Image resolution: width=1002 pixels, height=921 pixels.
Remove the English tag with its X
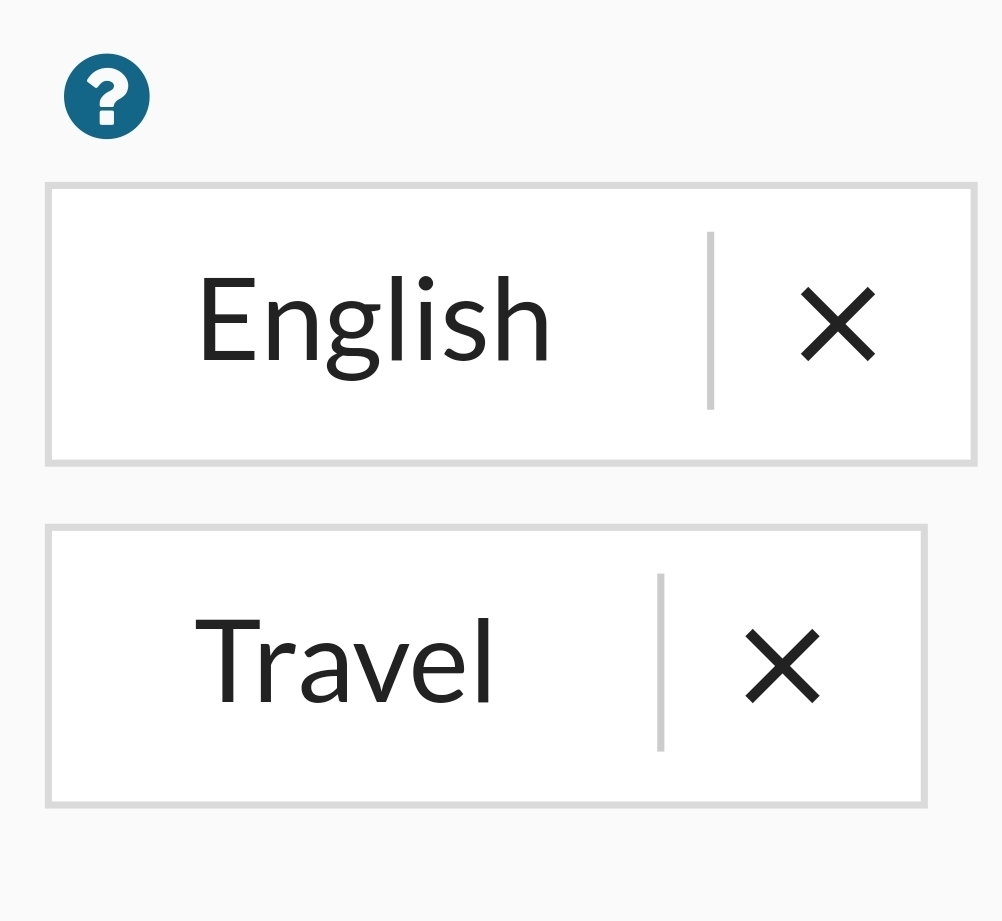pos(838,324)
